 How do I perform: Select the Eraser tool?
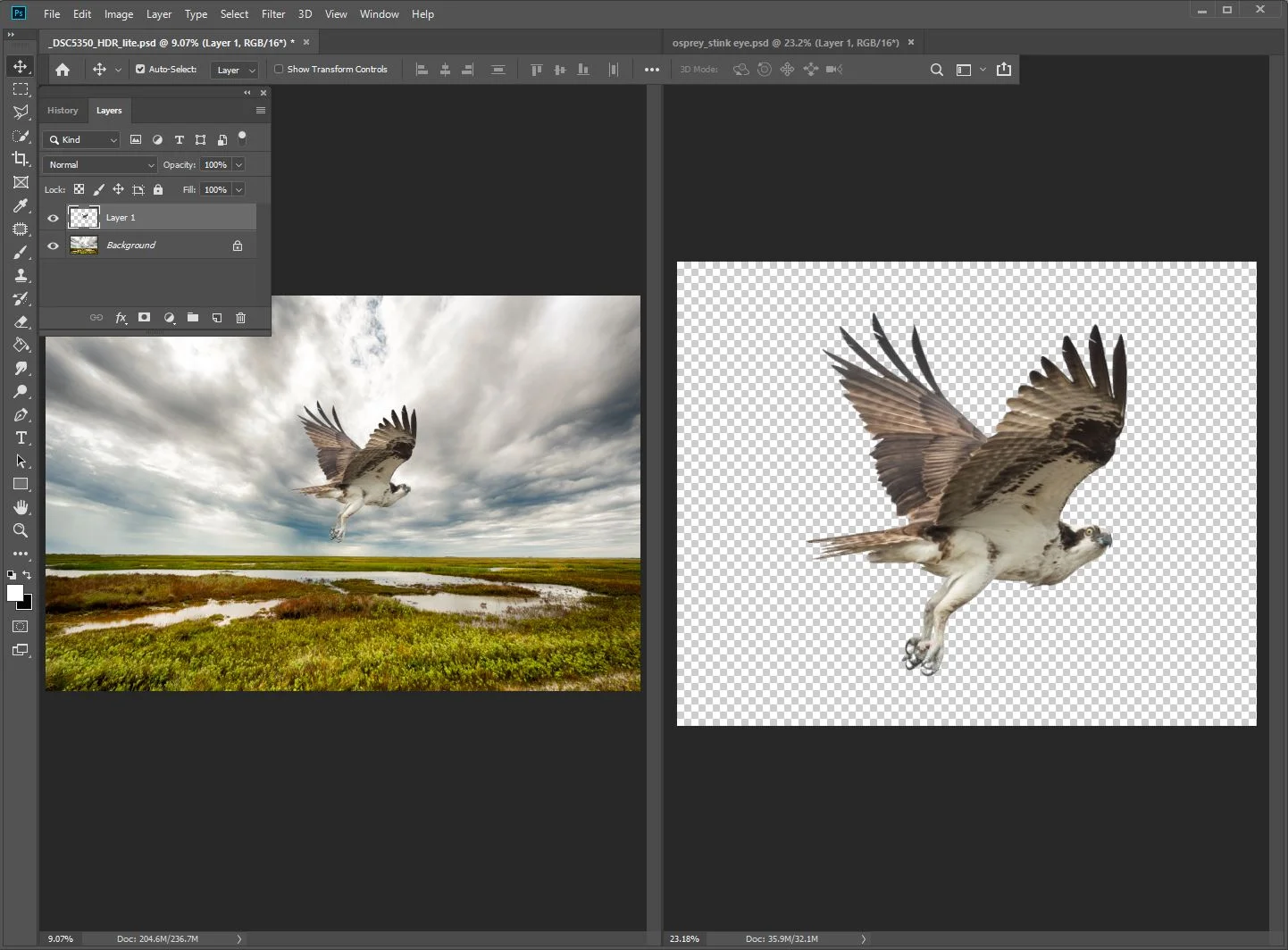point(21,322)
